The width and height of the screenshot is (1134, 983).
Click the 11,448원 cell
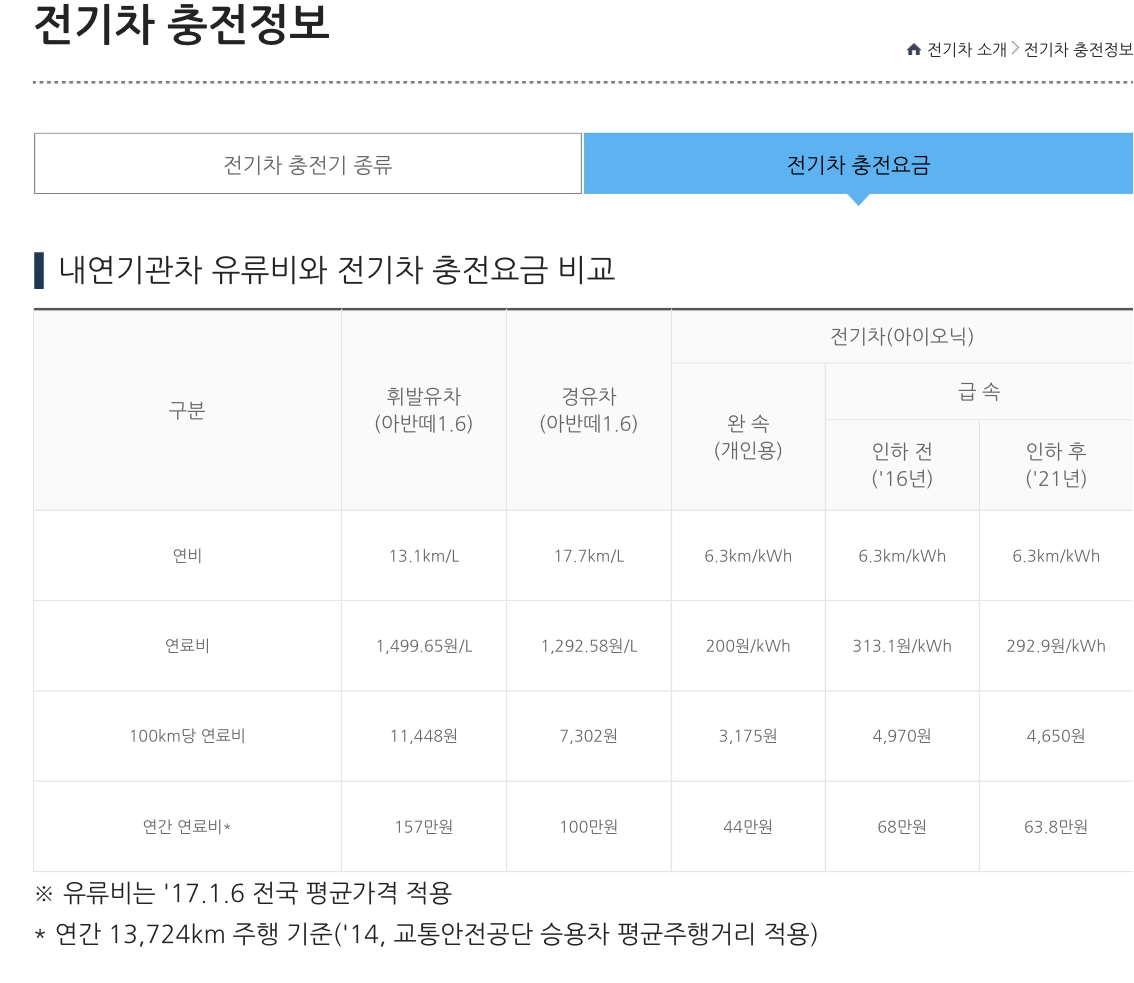click(424, 736)
